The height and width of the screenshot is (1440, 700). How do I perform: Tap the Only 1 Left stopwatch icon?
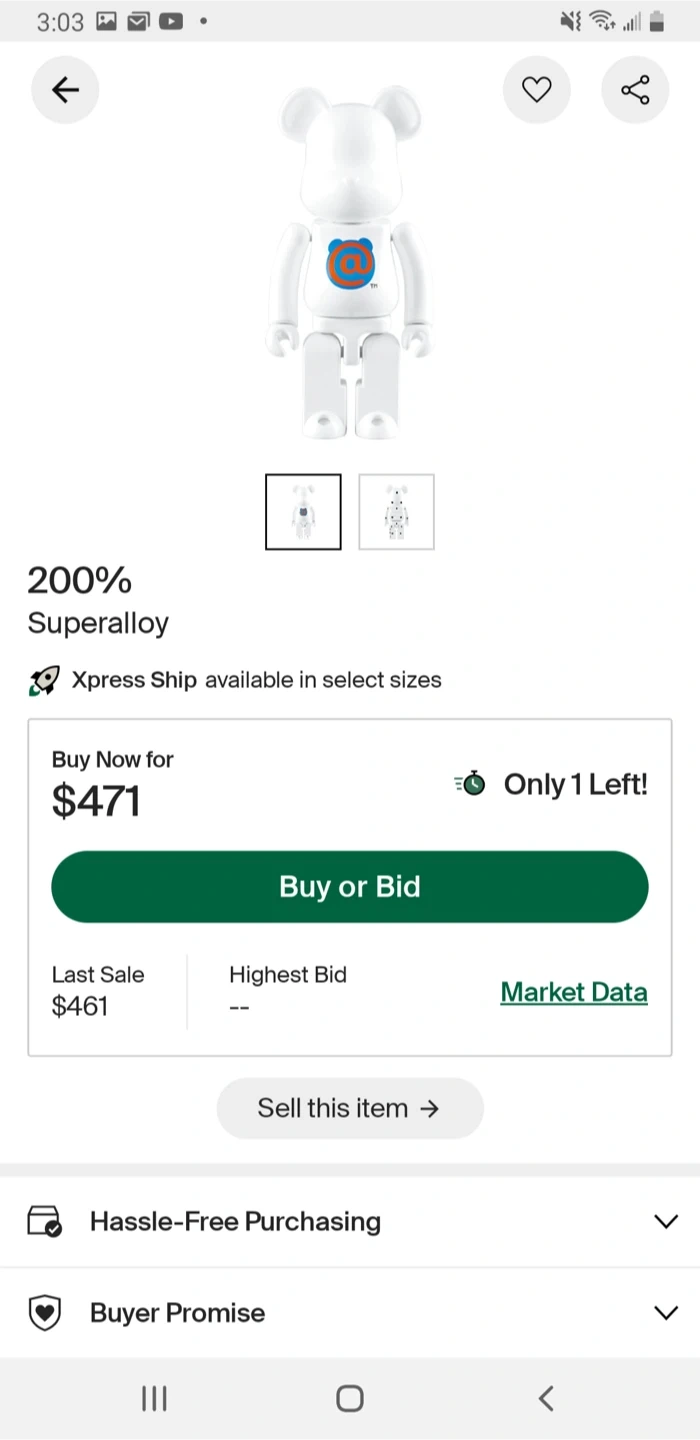[470, 784]
